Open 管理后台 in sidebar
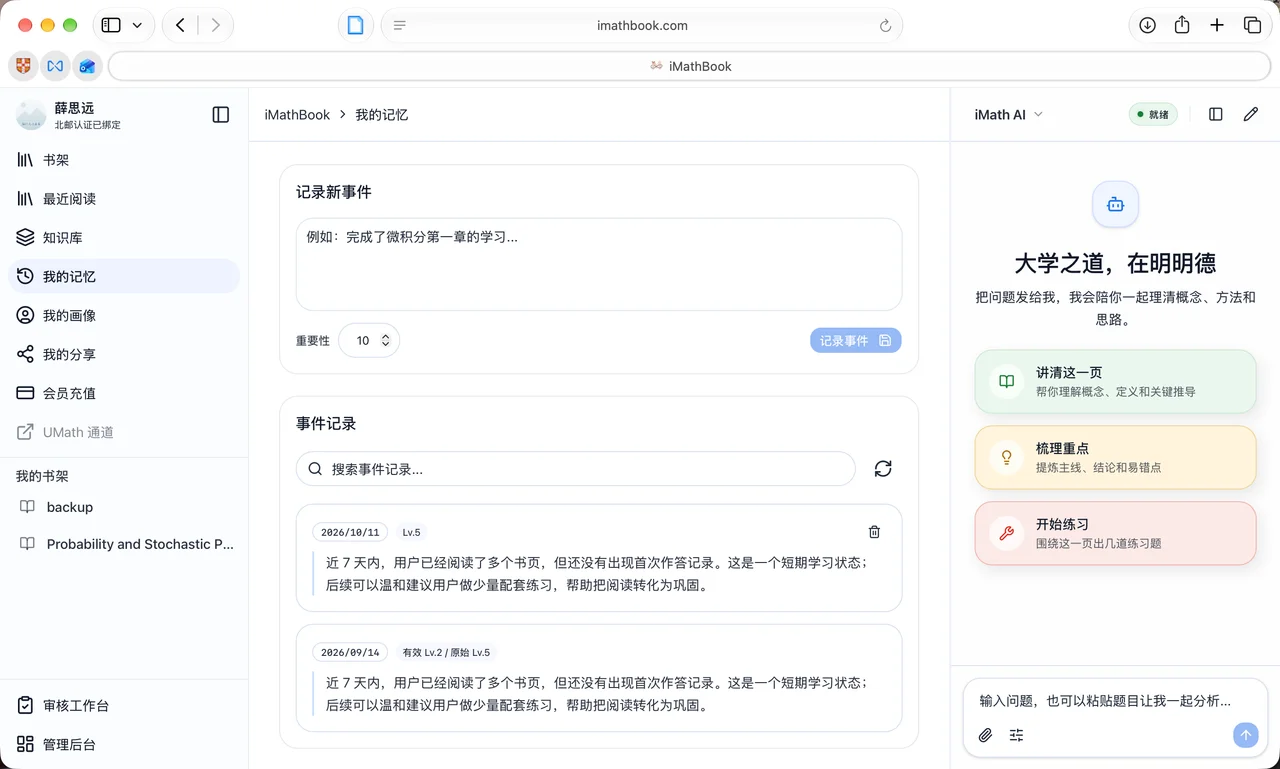The height and width of the screenshot is (769, 1280). [x=124, y=745]
